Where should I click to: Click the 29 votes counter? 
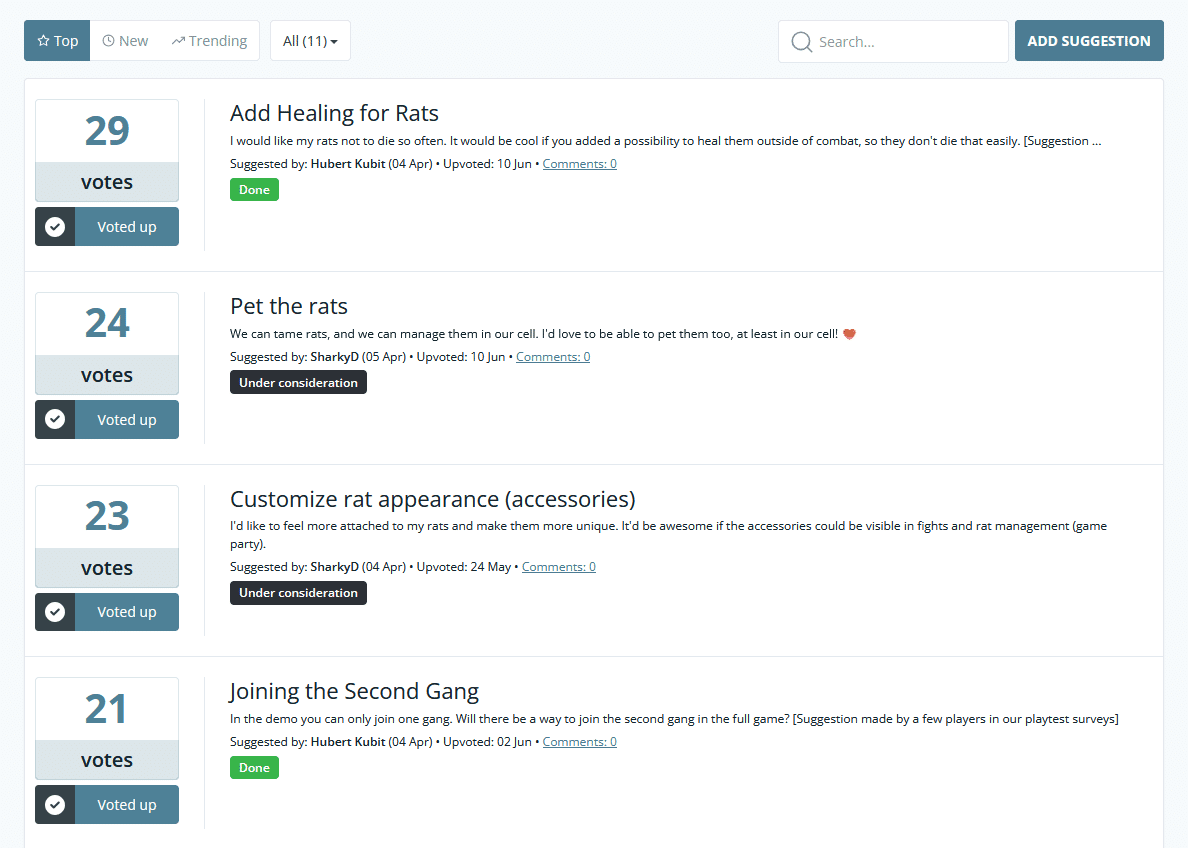[107, 151]
